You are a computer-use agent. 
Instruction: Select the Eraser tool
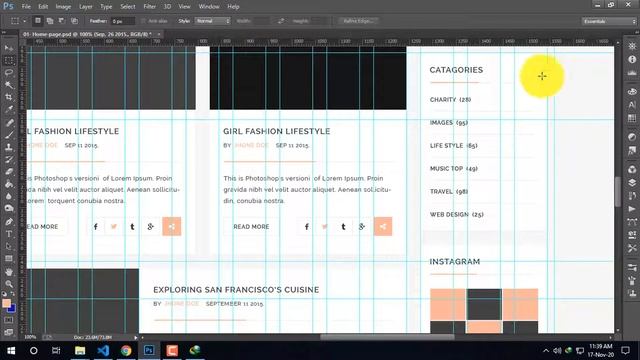9,171
